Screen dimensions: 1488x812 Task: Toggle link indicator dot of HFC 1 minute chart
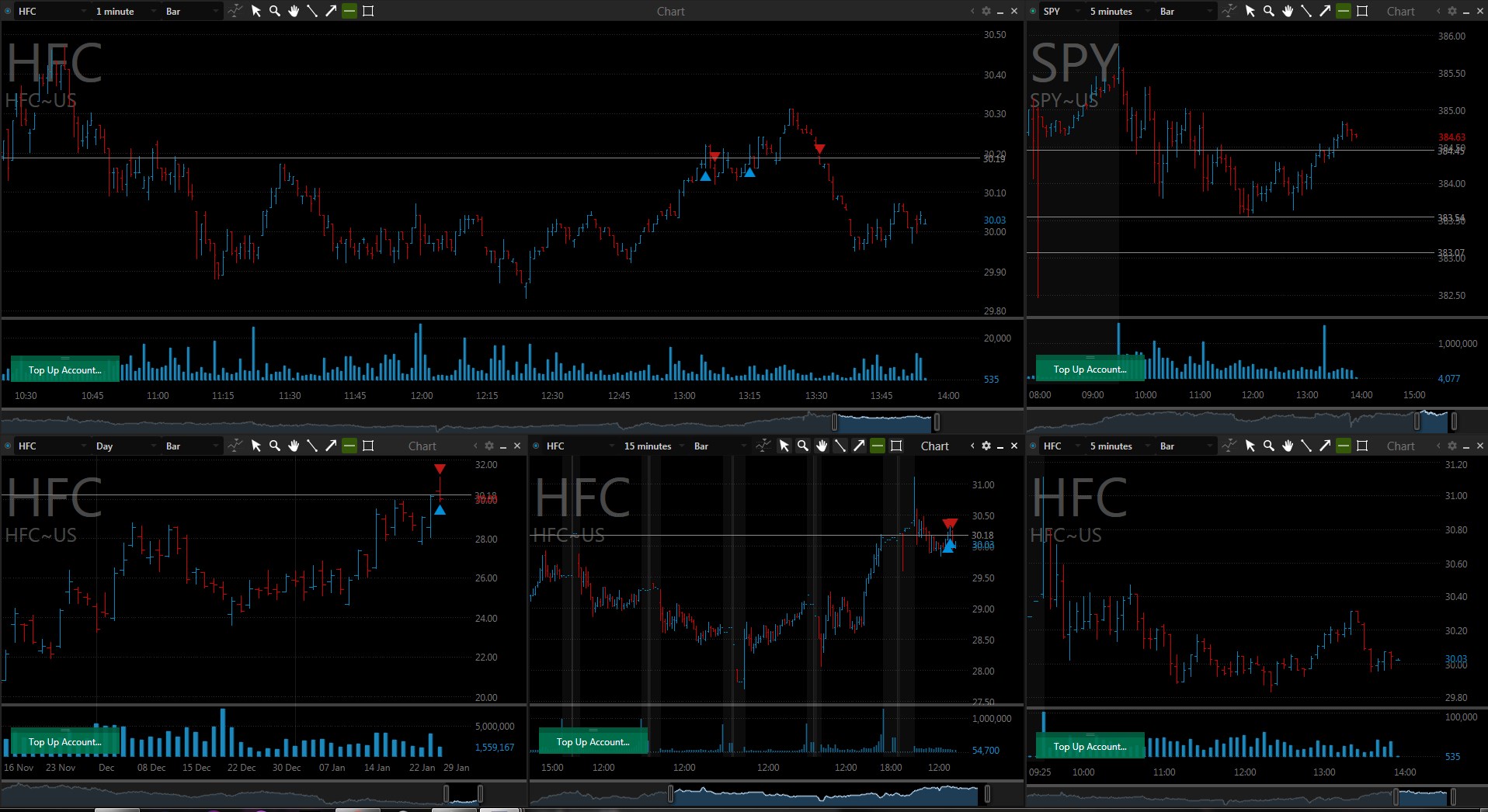tap(8, 11)
